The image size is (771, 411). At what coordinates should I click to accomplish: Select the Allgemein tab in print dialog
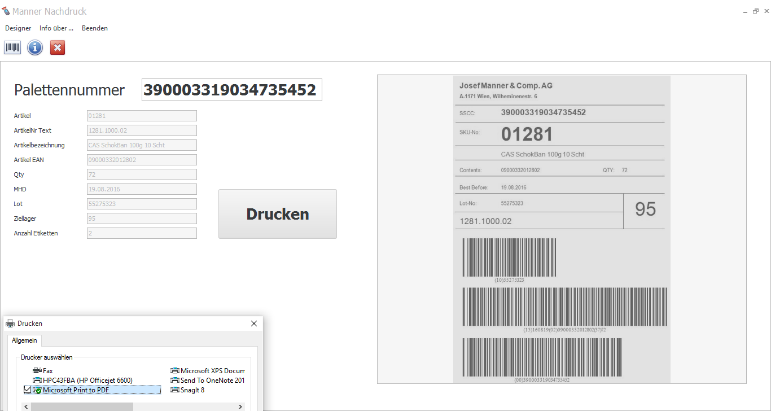click(25, 340)
